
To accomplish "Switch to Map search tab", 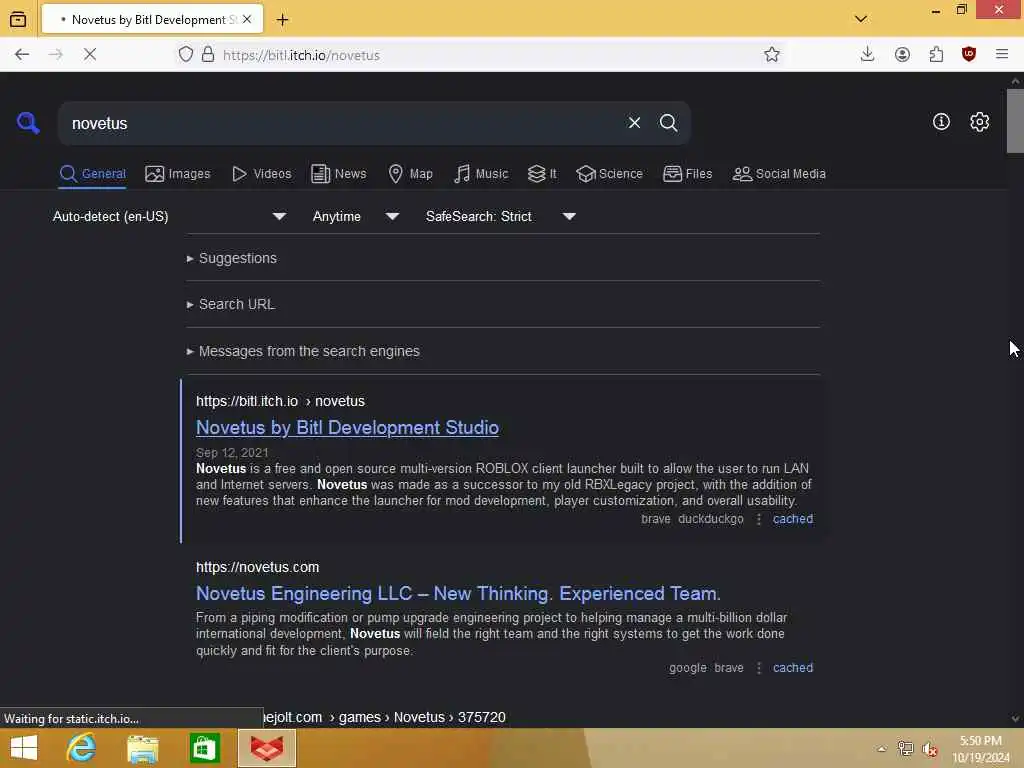I will [411, 174].
